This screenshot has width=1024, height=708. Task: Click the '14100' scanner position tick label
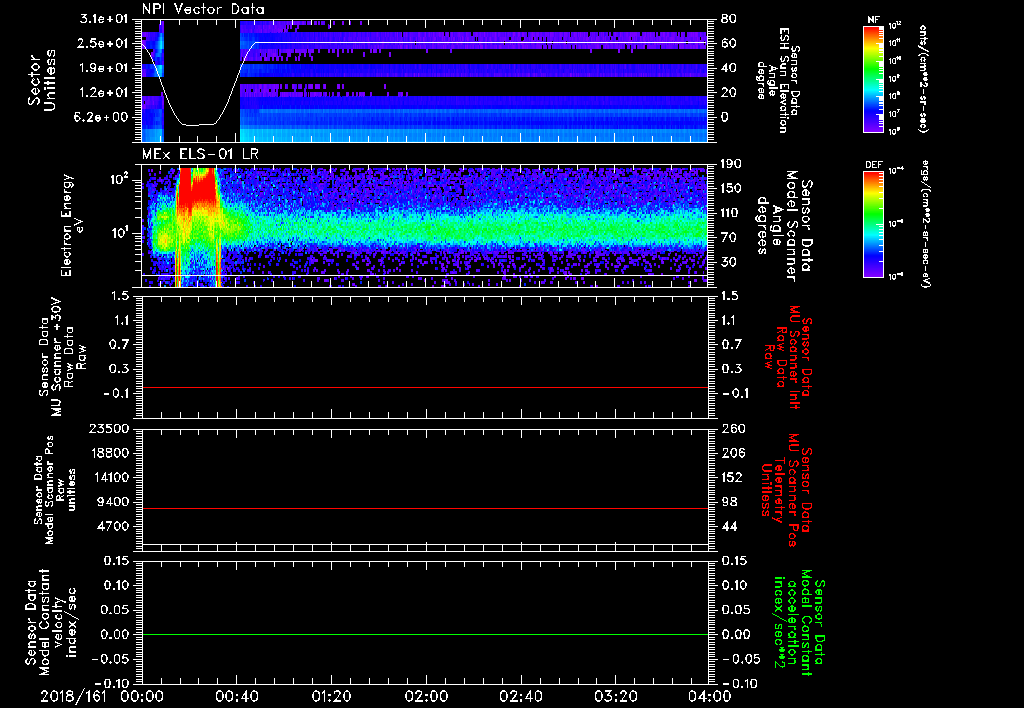110,477
